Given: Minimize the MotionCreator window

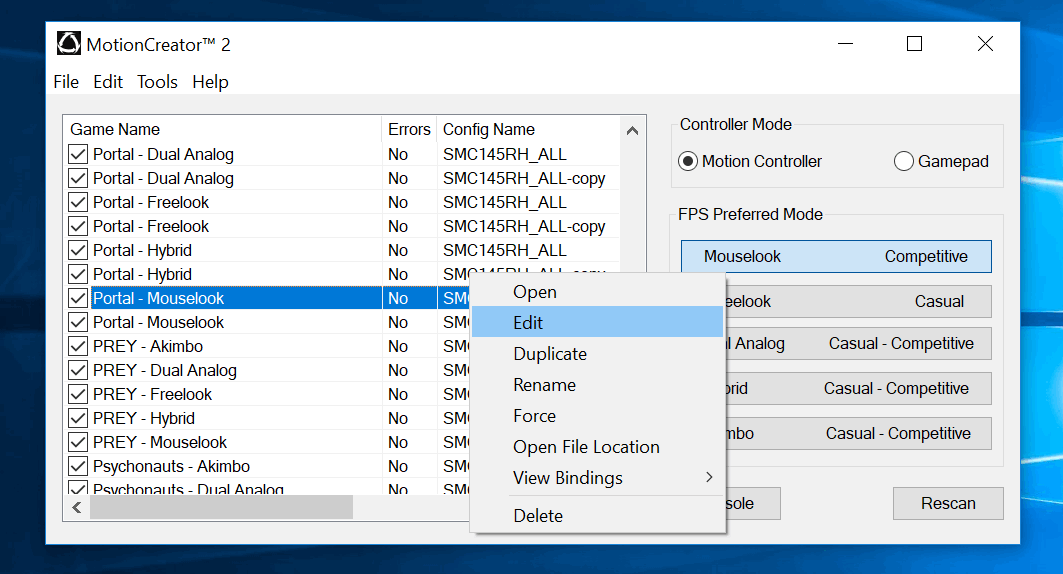Looking at the screenshot, I should pyautogui.click(x=845, y=44).
